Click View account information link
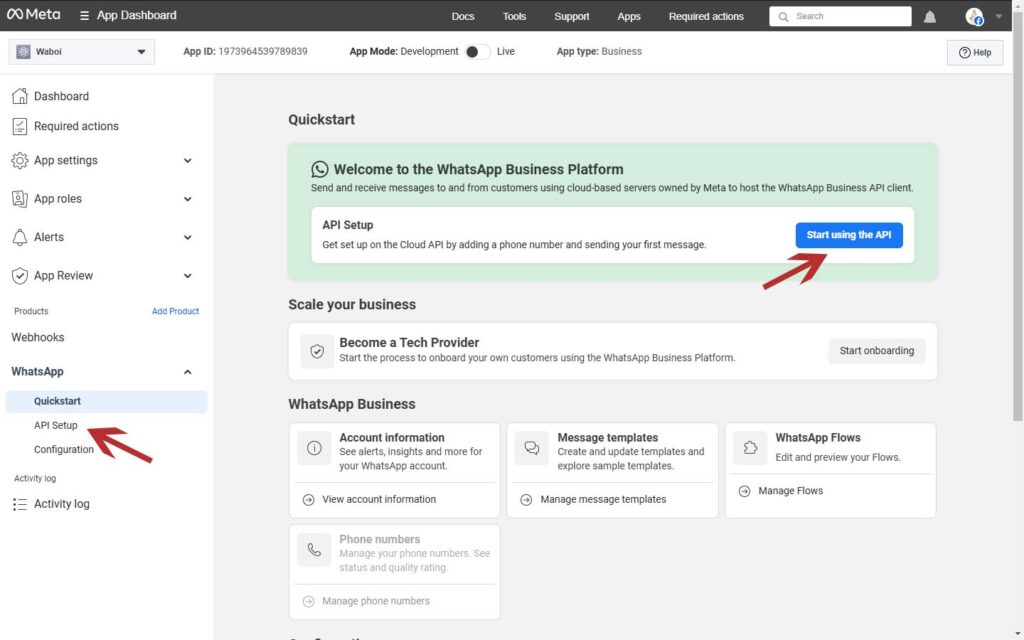Image resolution: width=1024 pixels, height=640 pixels. click(379, 500)
